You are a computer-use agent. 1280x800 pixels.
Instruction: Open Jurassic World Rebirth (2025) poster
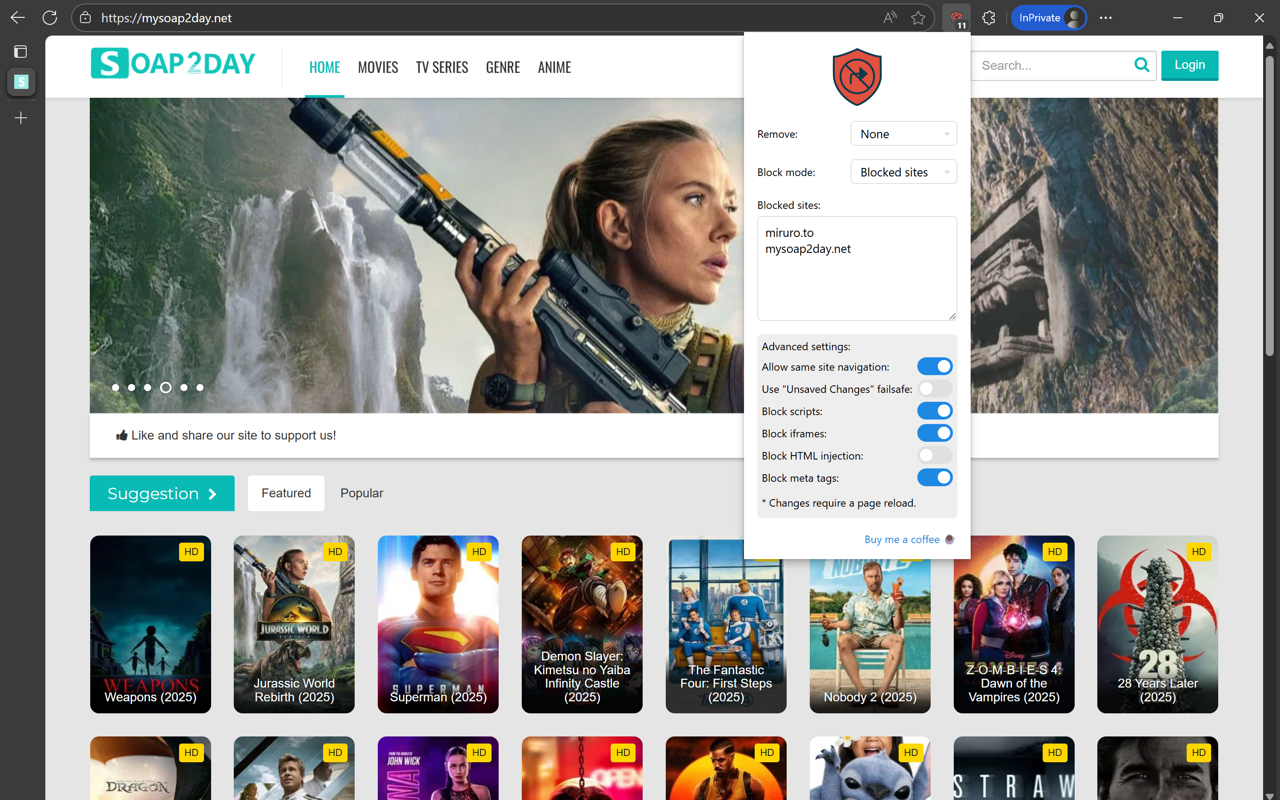294,624
